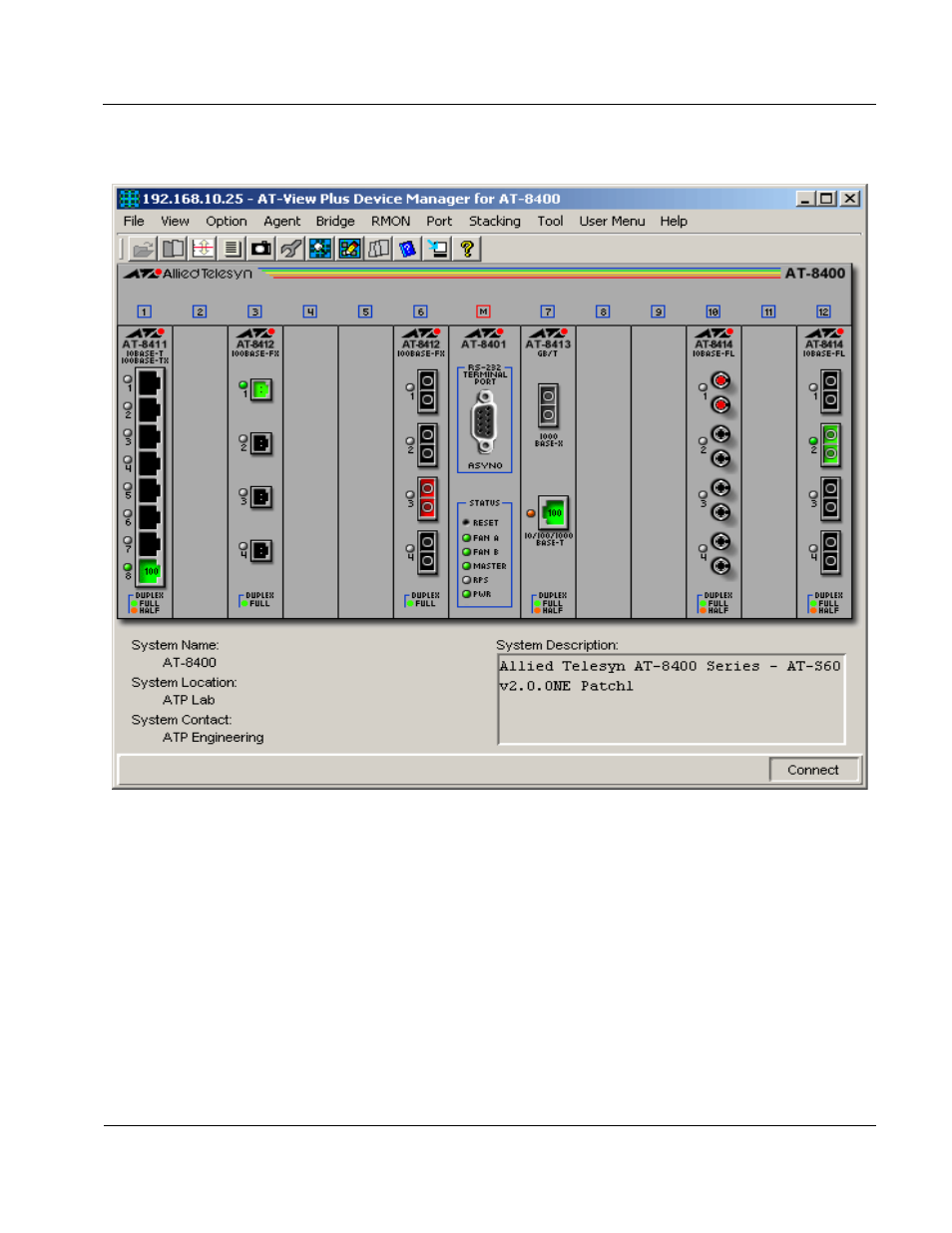The height and width of the screenshot is (1233, 952).
Task: Click the ATP Lab system location value
Action: [189, 700]
